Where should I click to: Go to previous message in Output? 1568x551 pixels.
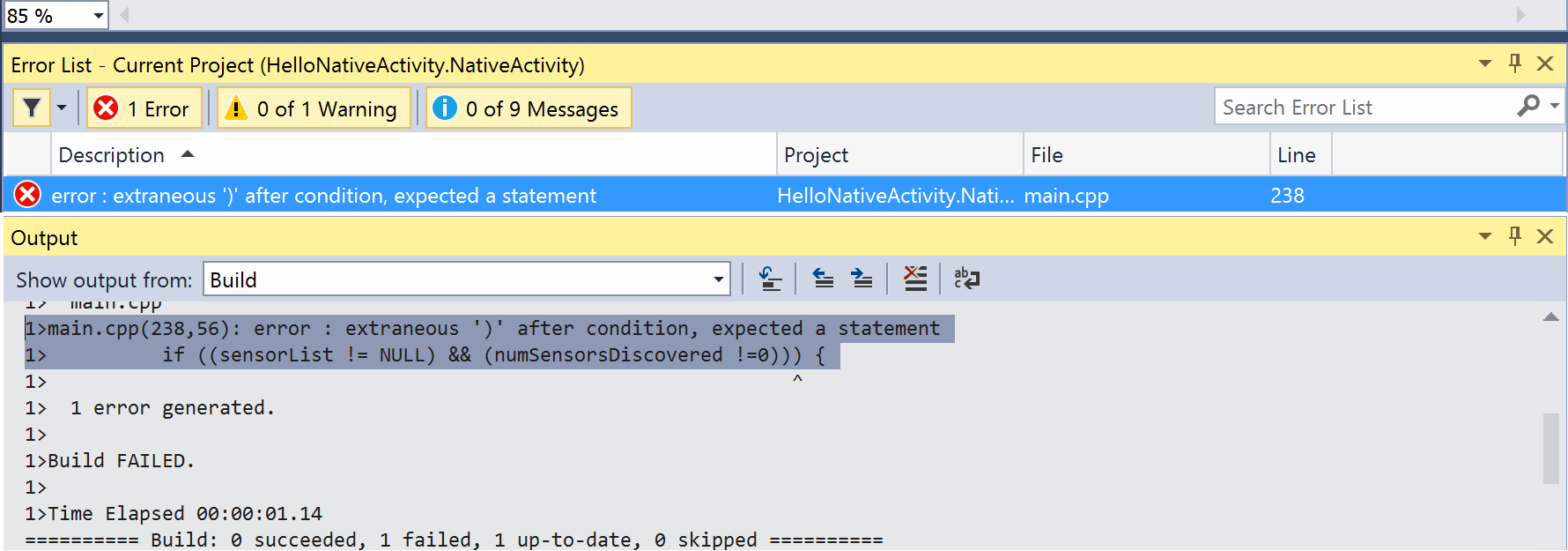coord(823,279)
